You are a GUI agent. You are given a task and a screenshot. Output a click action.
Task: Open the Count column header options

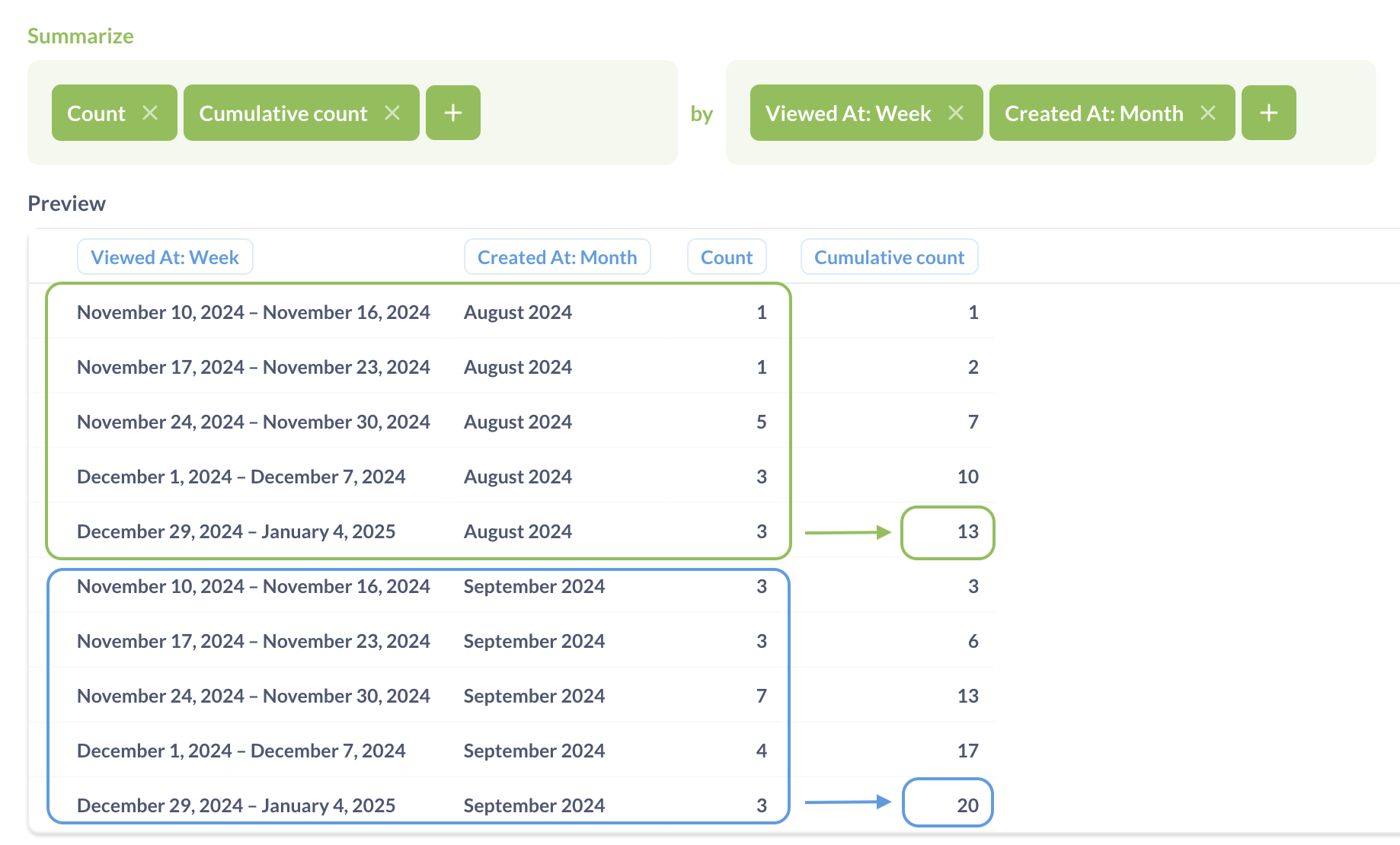tap(726, 257)
